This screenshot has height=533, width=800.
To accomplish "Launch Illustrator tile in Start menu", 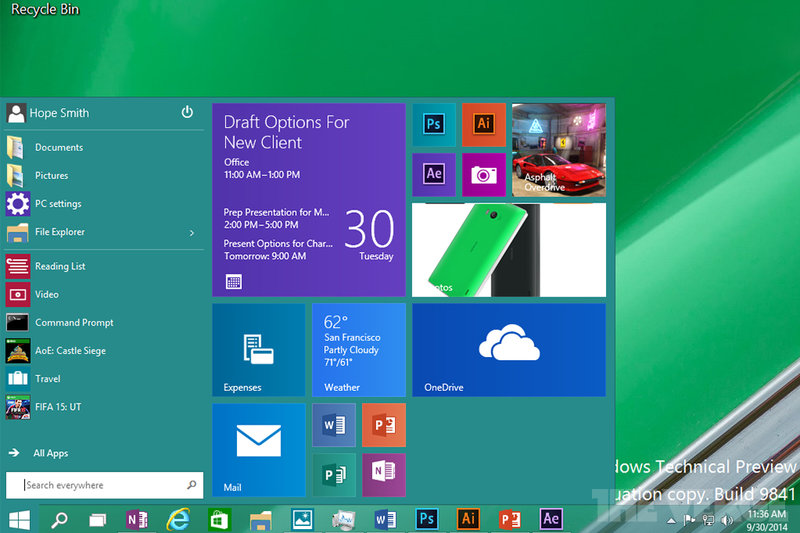I will (x=484, y=125).
